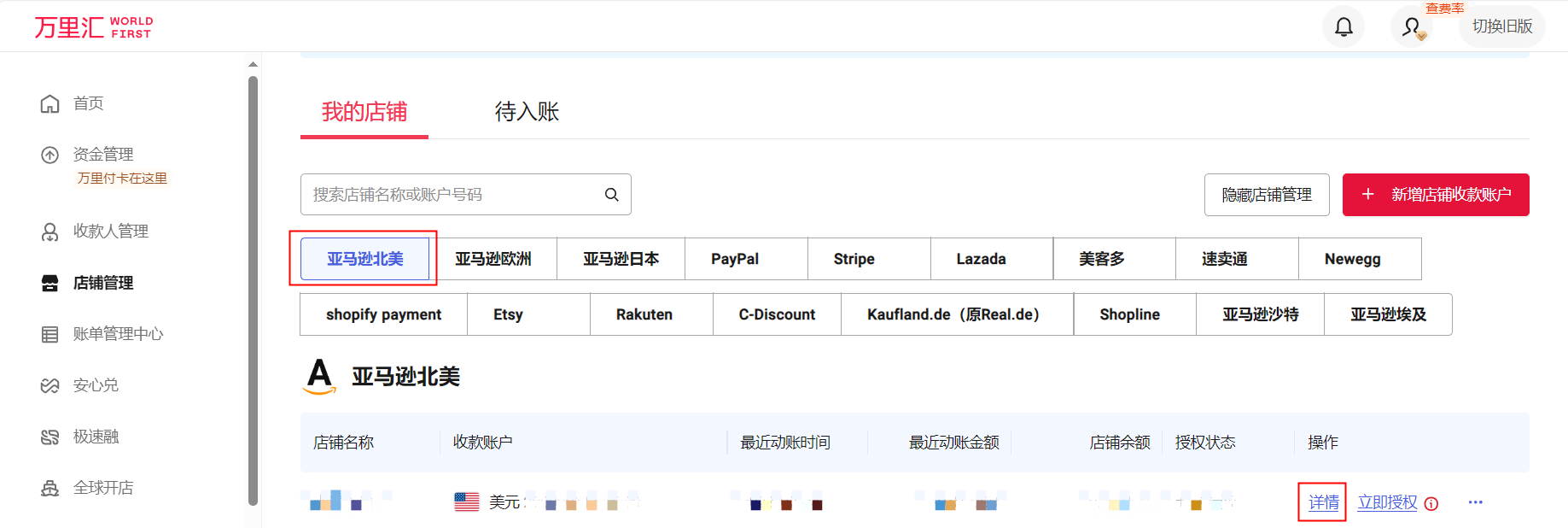1568x528 pixels.
Task: Click the 收款人管理 person icon
Action: point(50,232)
